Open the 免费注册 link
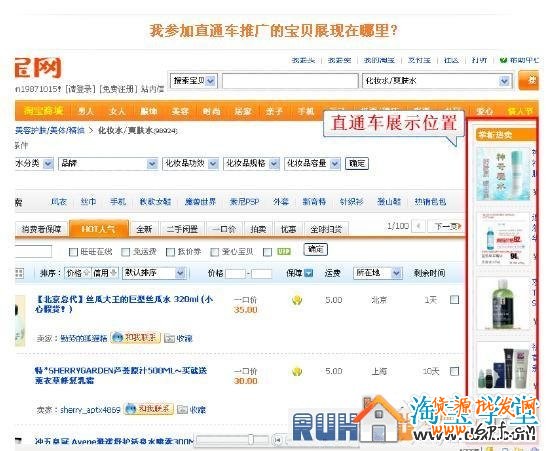 pos(118,89)
